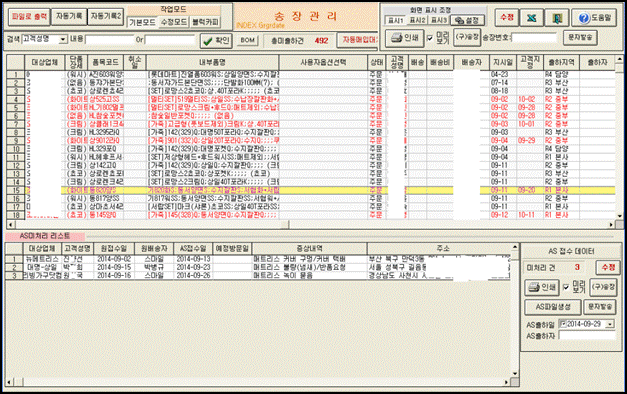Click 2014-09-26 AS접수일 cell
This screenshot has width=627, height=394.
pyautogui.click(x=193, y=276)
